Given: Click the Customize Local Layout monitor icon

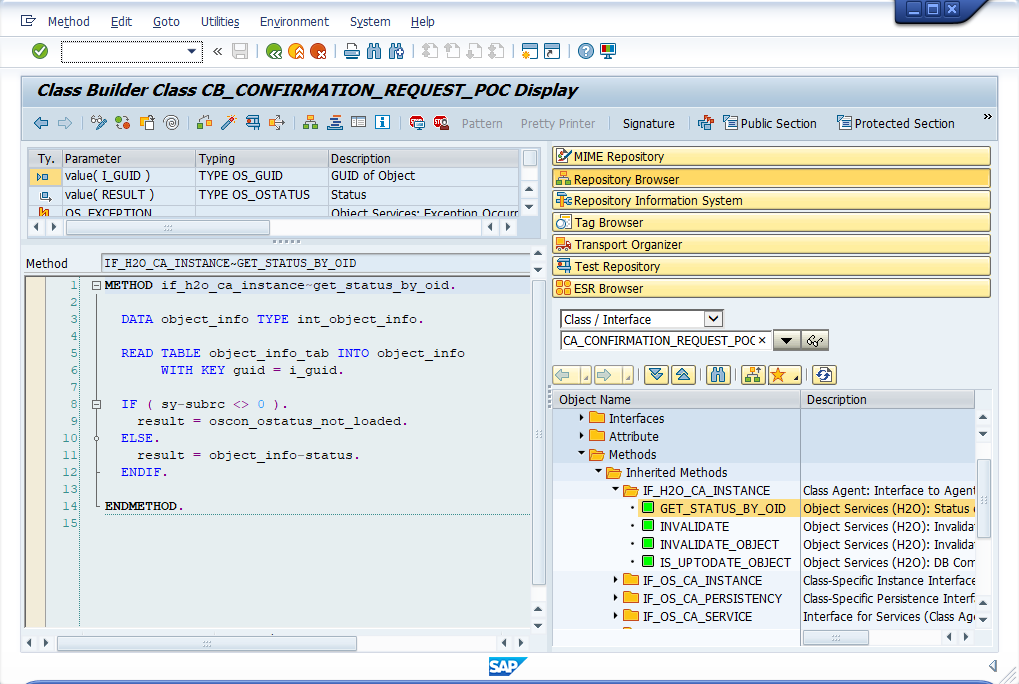Looking at the screenshot, I should coord(608,51).
